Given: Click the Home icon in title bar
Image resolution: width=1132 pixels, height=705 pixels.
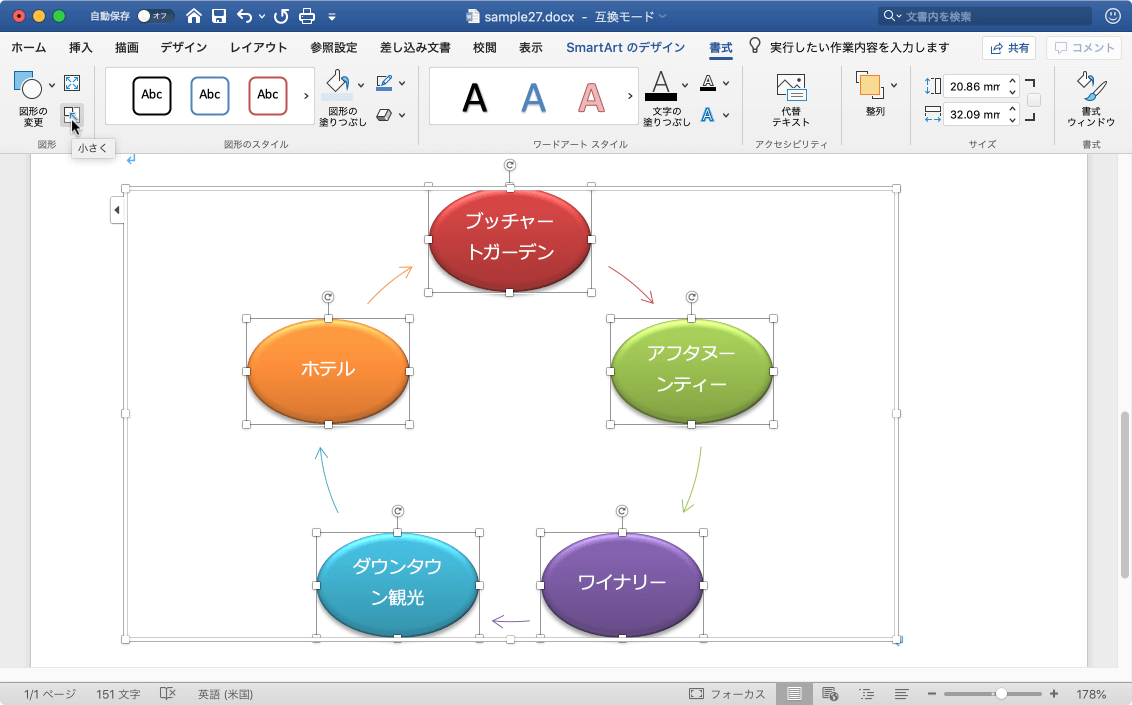Looking at the screenshot, I should (193, 16).
